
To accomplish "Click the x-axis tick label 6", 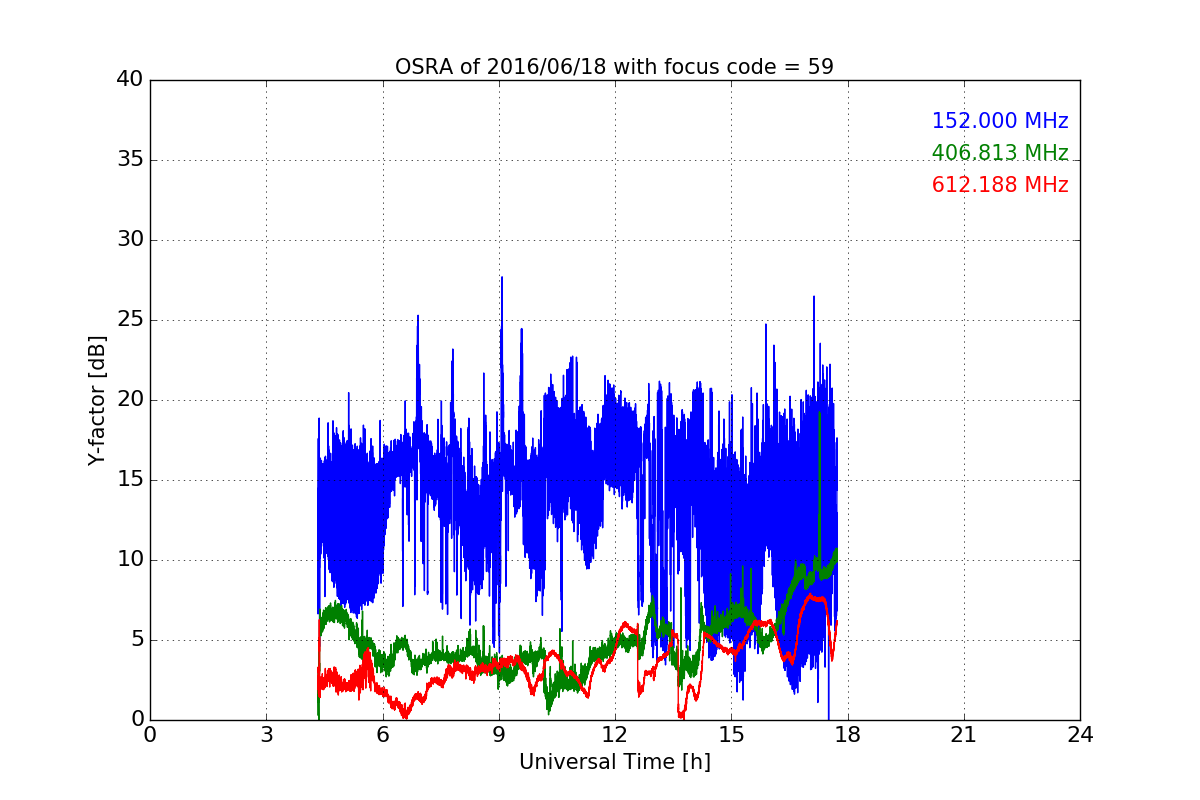I will [x=382, y=735].
